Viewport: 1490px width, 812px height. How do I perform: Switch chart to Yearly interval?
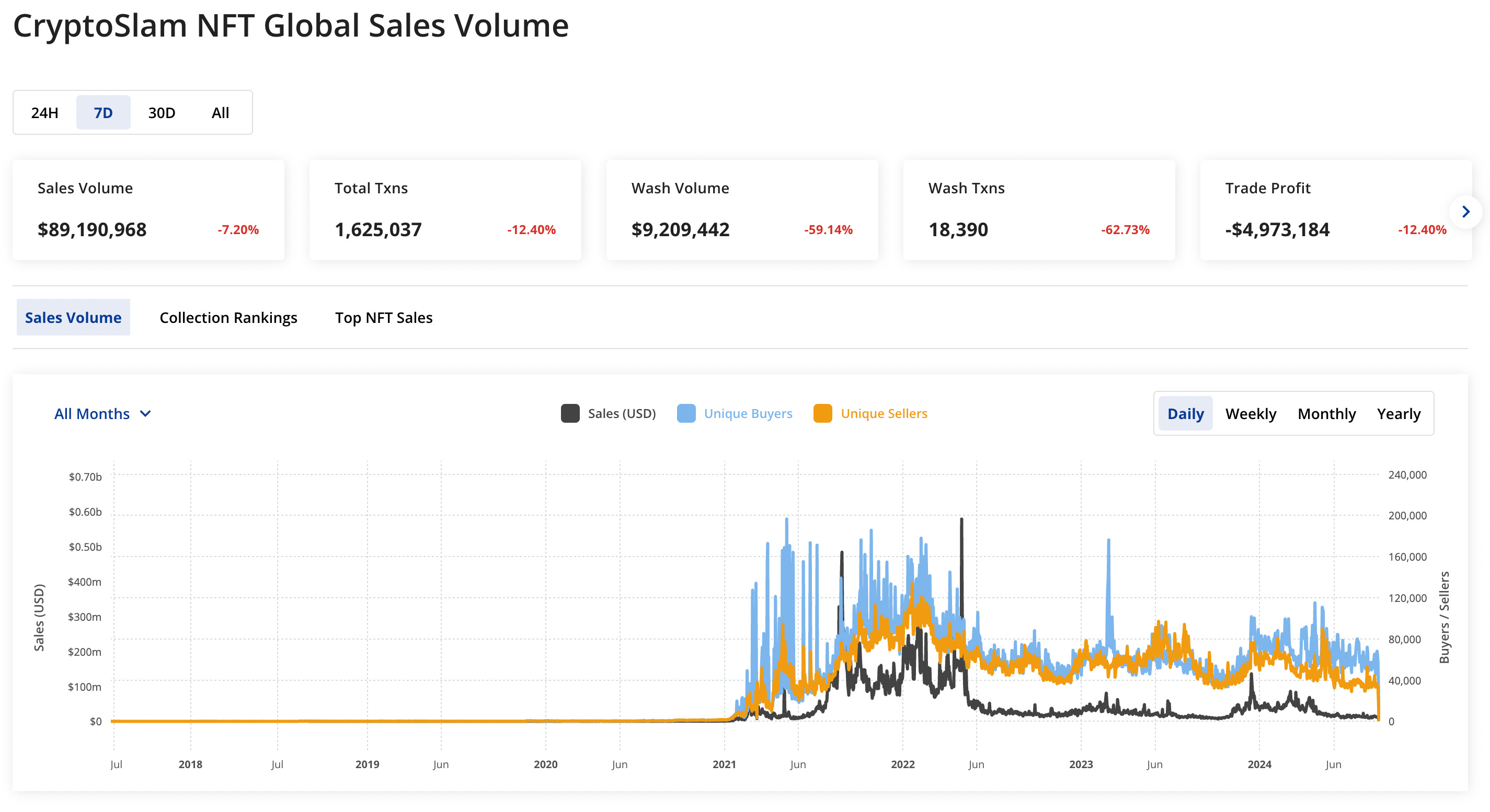[1398, 414]
